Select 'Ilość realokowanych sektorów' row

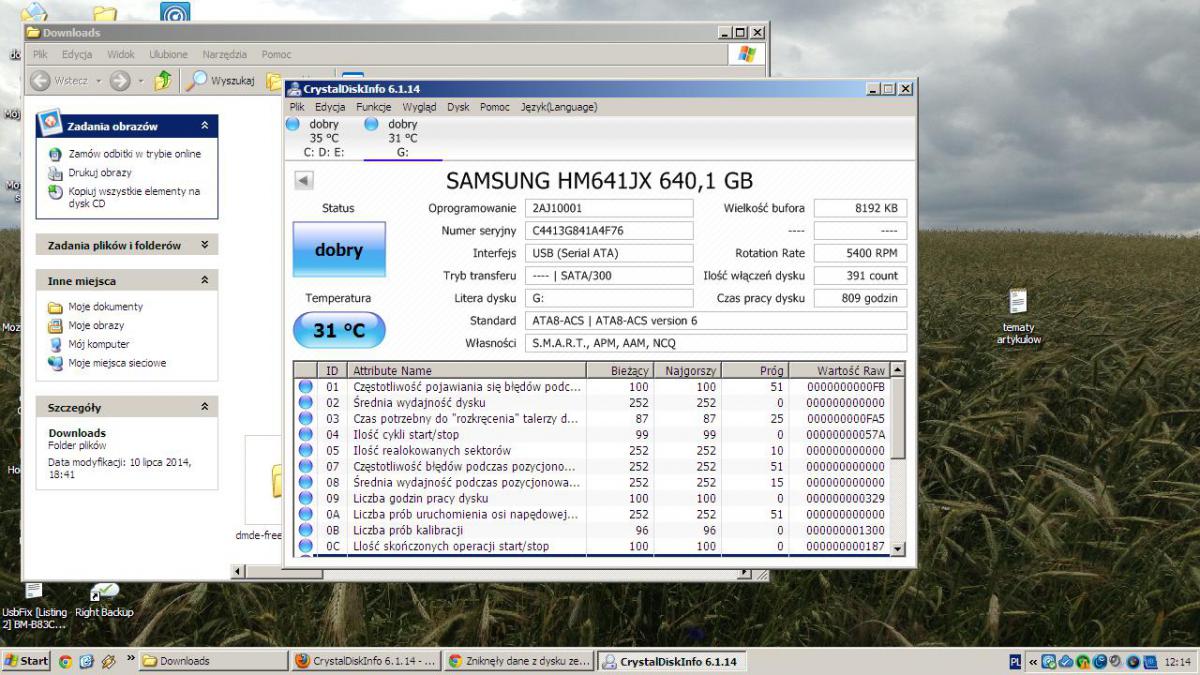591,450
